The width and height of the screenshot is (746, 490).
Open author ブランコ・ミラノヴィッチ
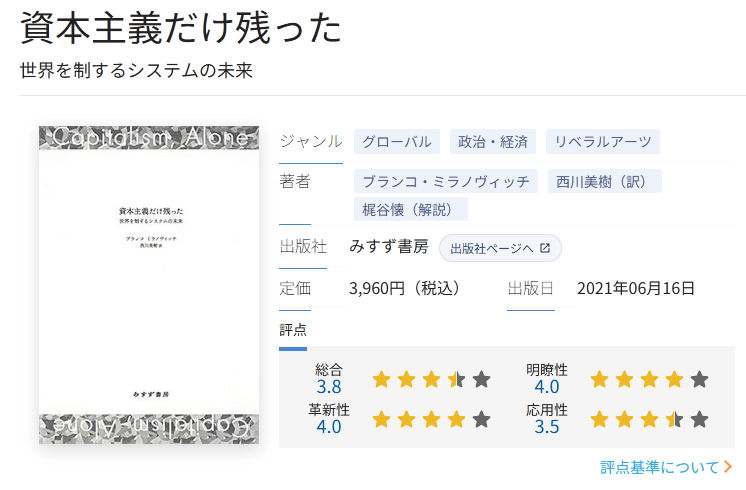click(446, 182)
